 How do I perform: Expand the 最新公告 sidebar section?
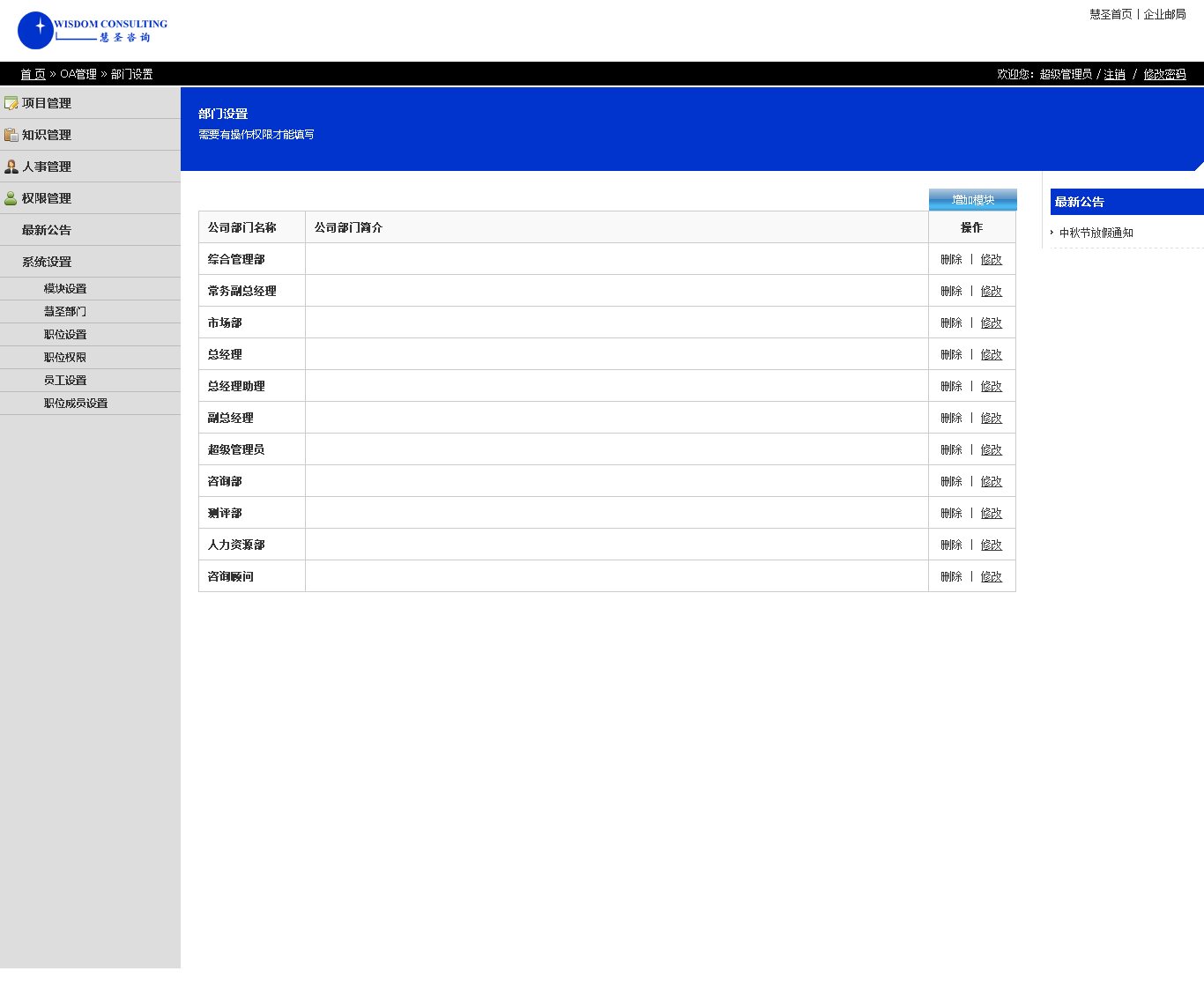coord(47,230)
